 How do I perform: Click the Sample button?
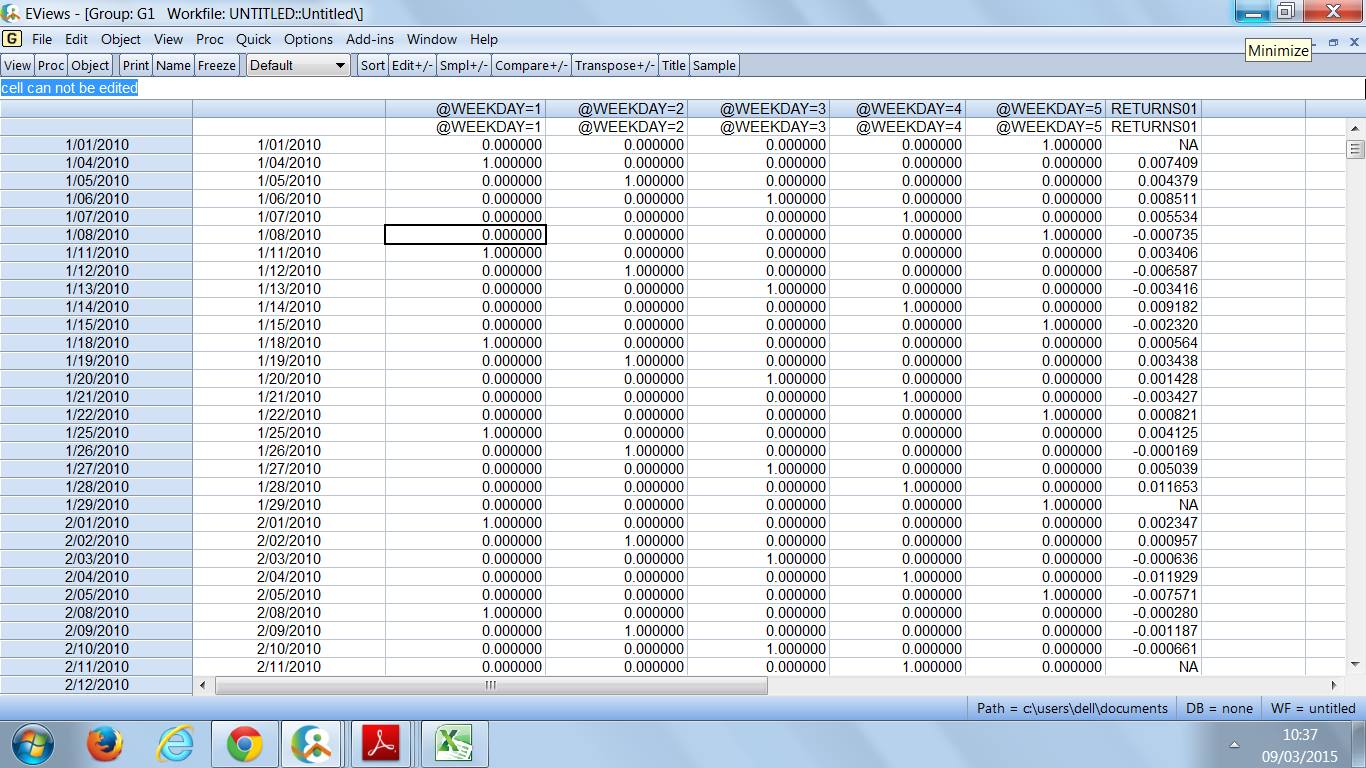click(714, 65)
